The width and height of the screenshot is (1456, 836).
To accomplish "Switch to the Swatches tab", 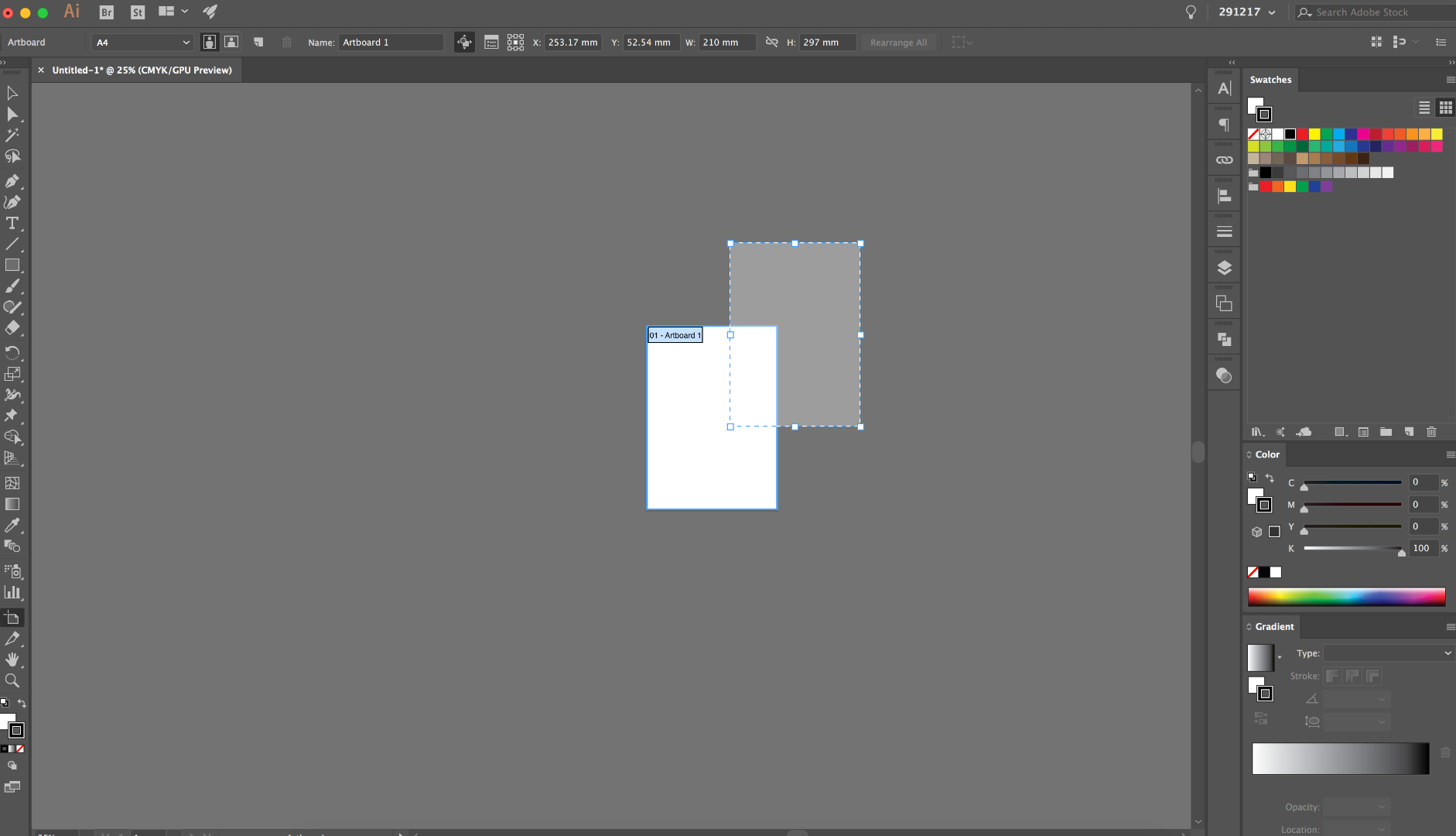I will 1270,80.
